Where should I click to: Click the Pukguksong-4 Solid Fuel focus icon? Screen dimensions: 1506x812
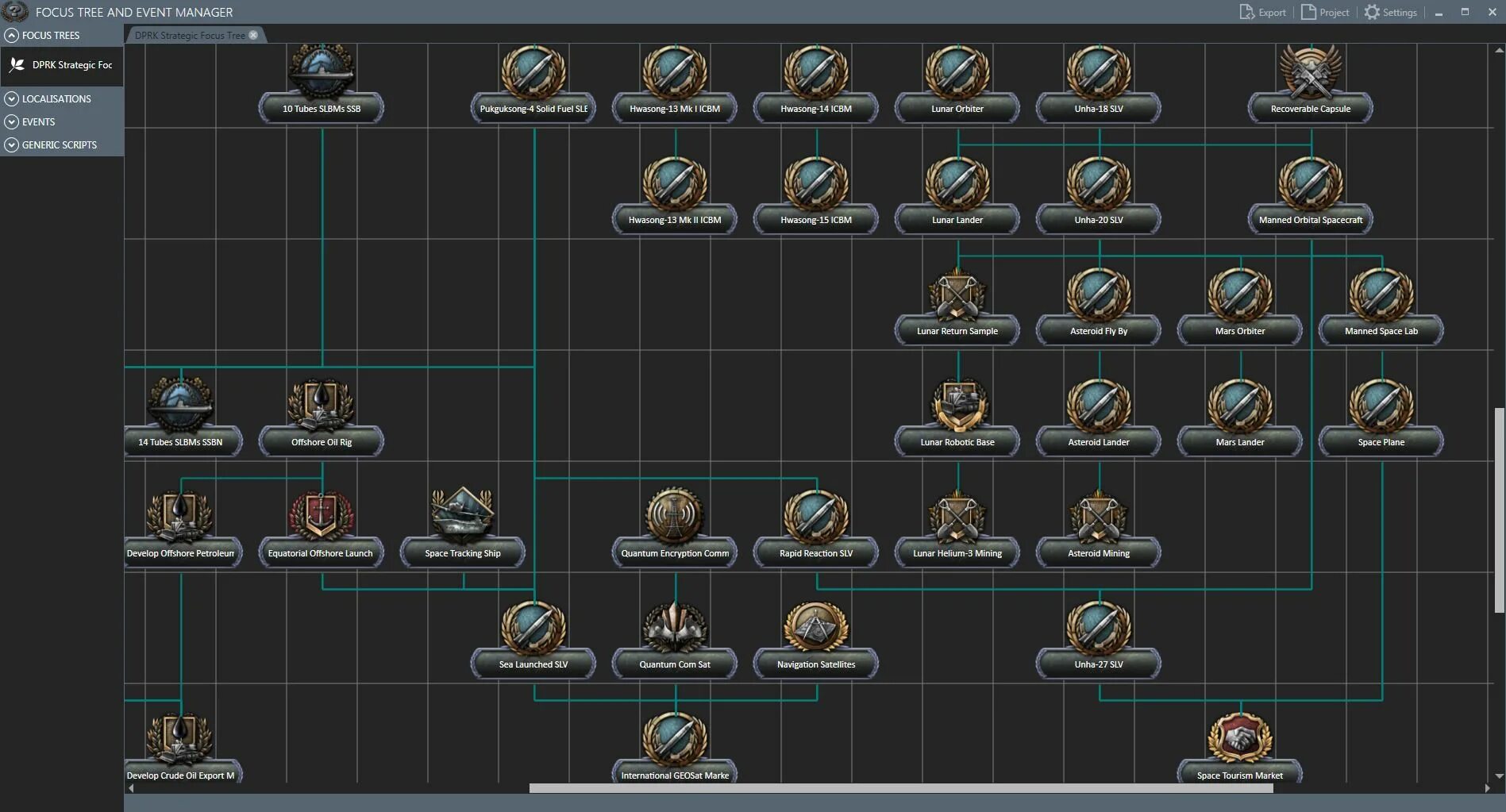coord(533,71)
